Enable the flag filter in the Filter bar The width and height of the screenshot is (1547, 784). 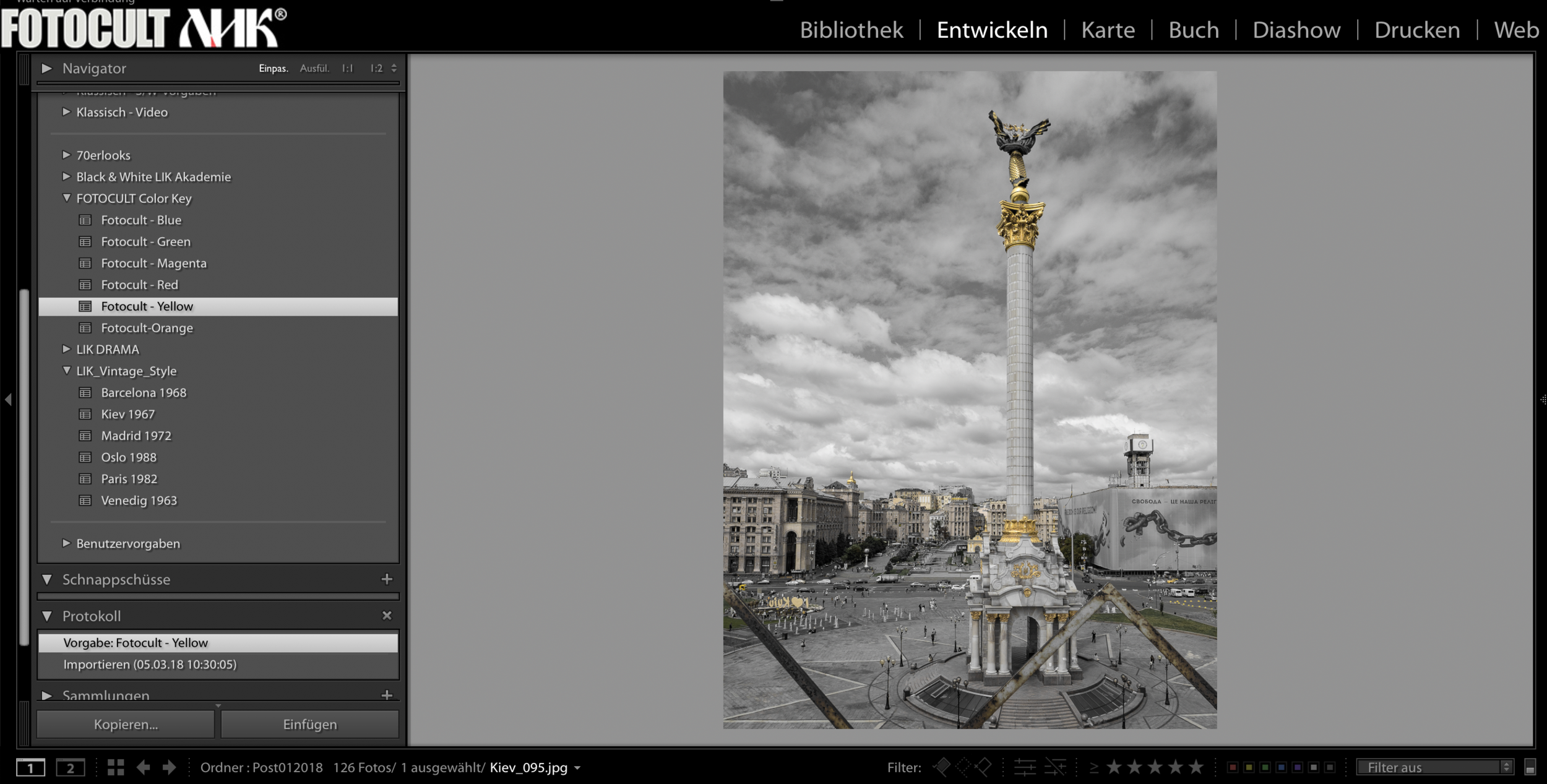942,767
